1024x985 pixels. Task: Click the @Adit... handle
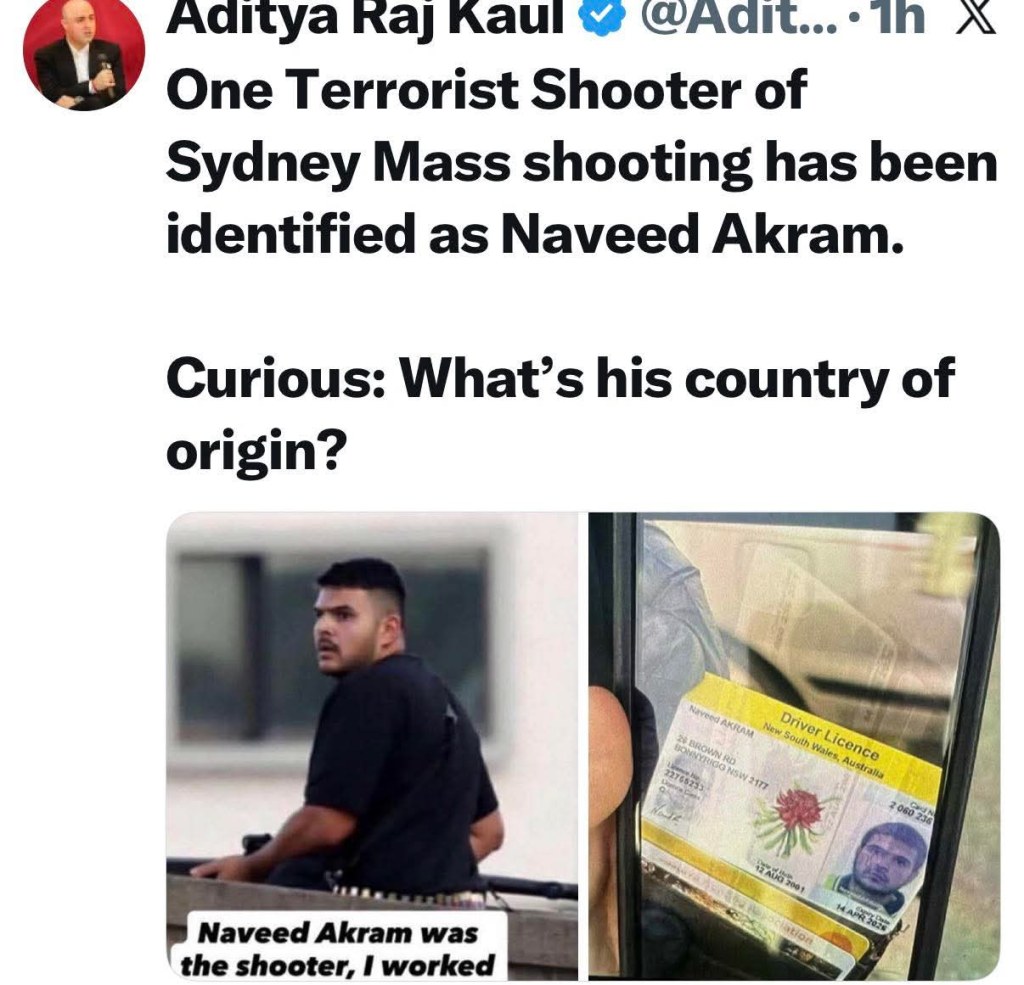coord(737,16)
